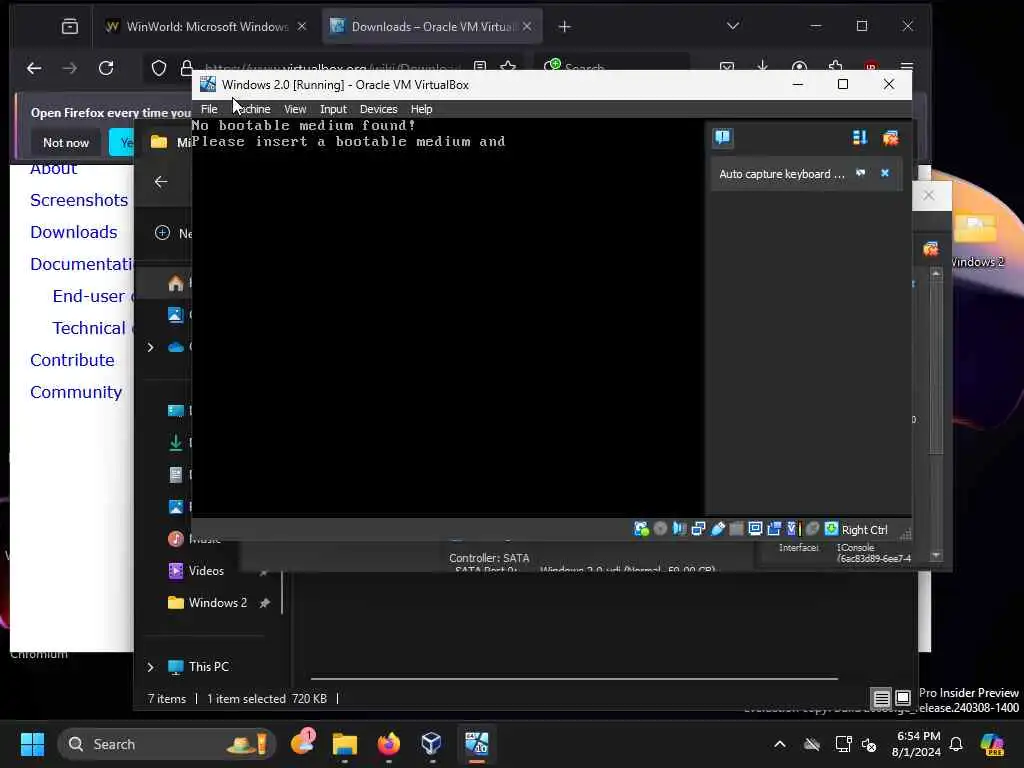Click virtualization features status icon
The image size is (1024, 768).
click(793, 529)
